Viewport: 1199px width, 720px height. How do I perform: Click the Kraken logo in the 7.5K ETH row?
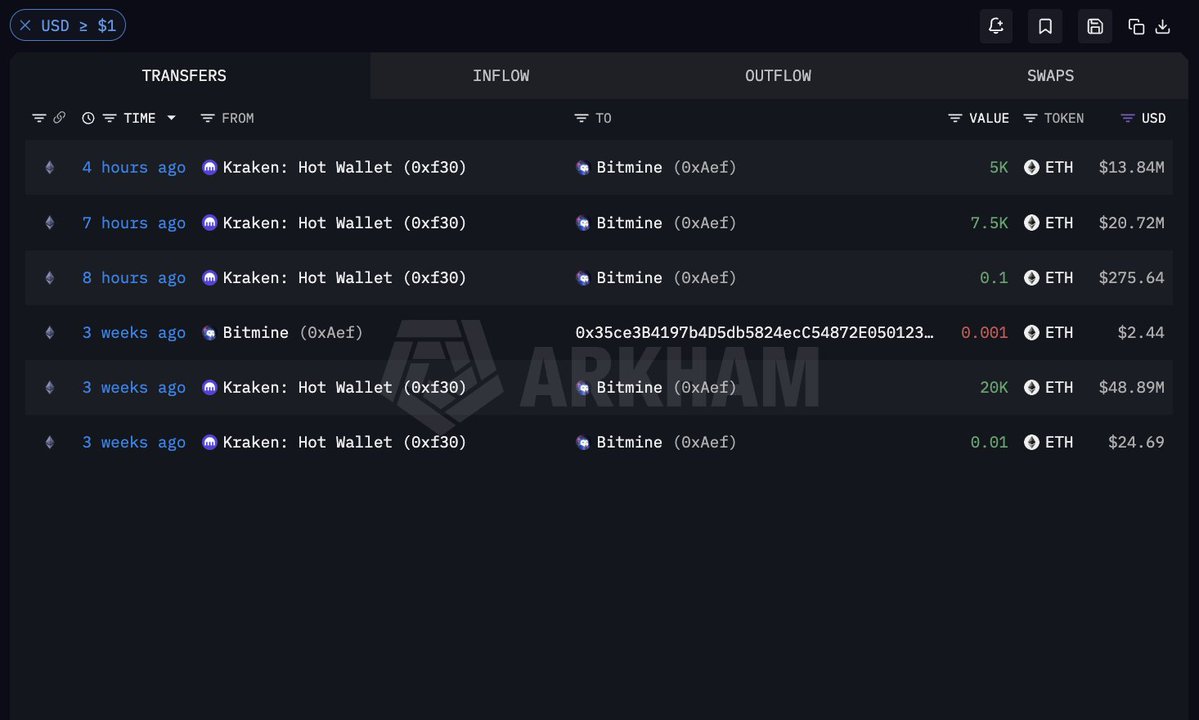pyautogui.click(x=210, y=222)
